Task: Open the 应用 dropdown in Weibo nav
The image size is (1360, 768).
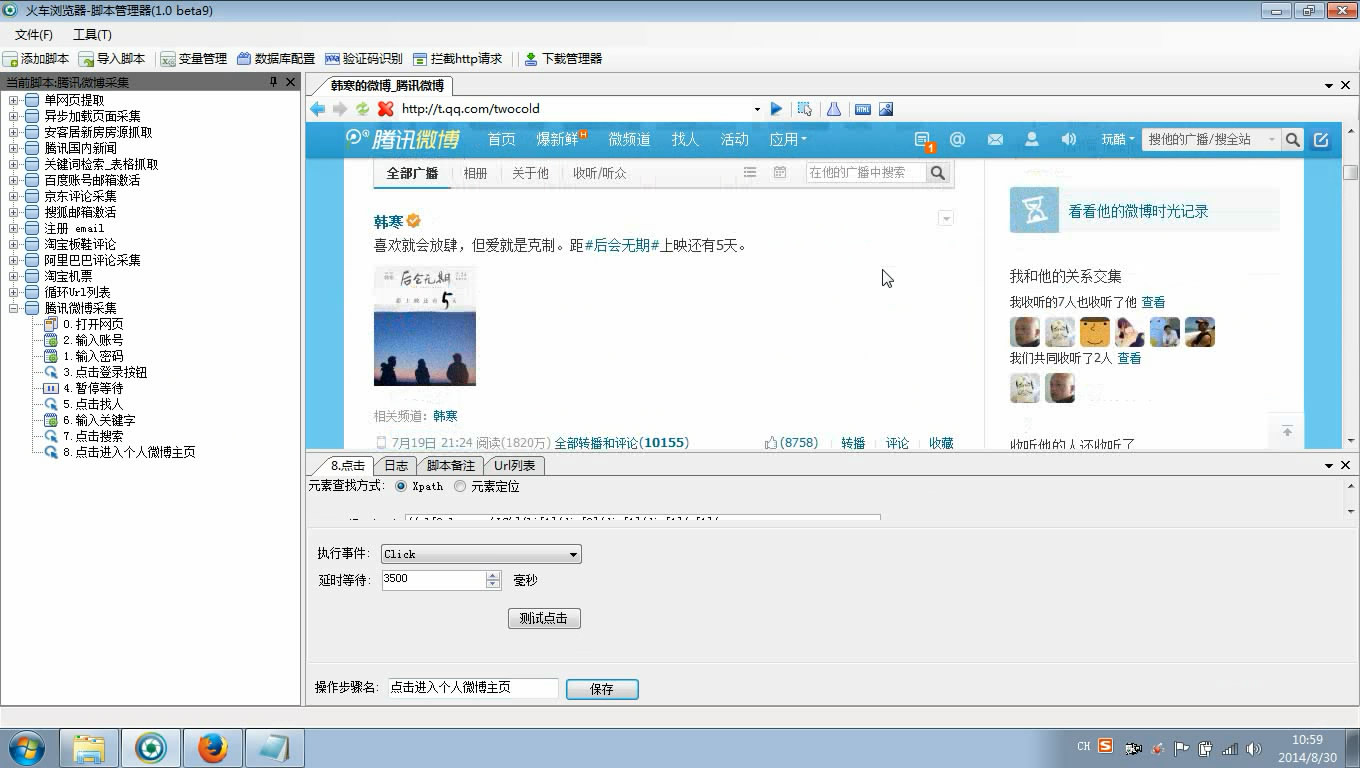Action: pyautogui.click(x=788, y=140)
